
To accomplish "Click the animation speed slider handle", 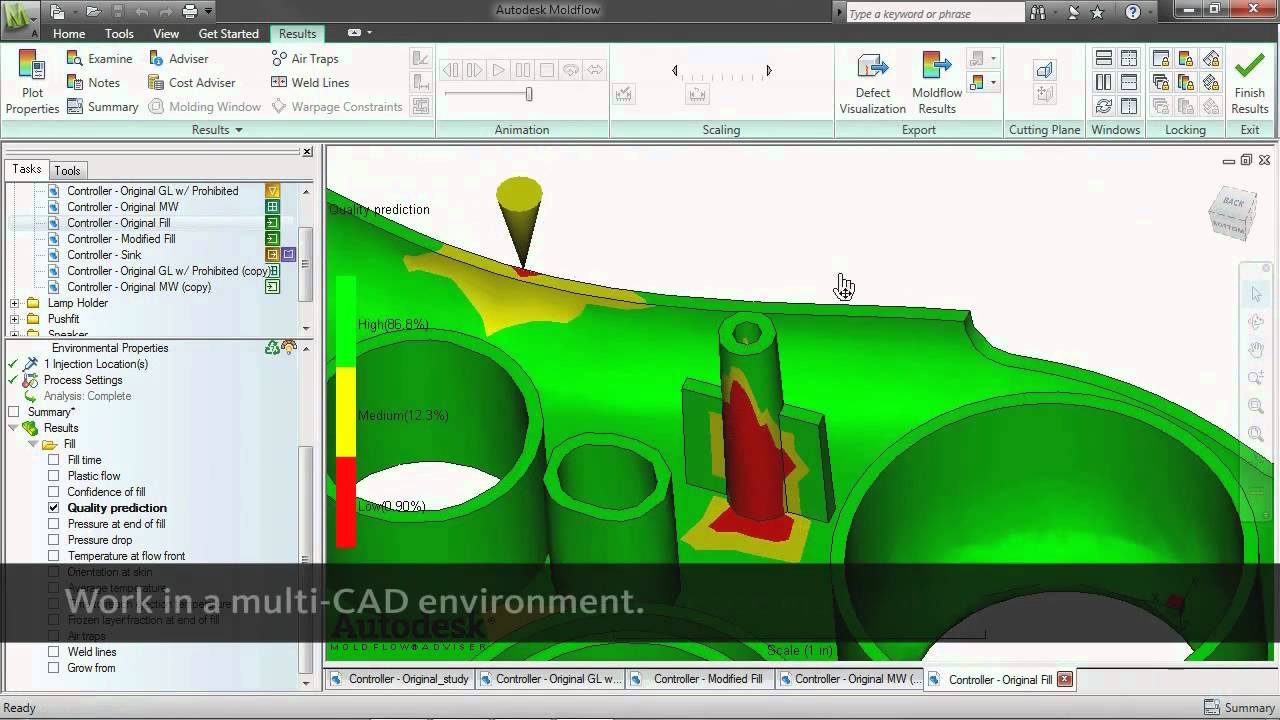I will coord(529,94).
